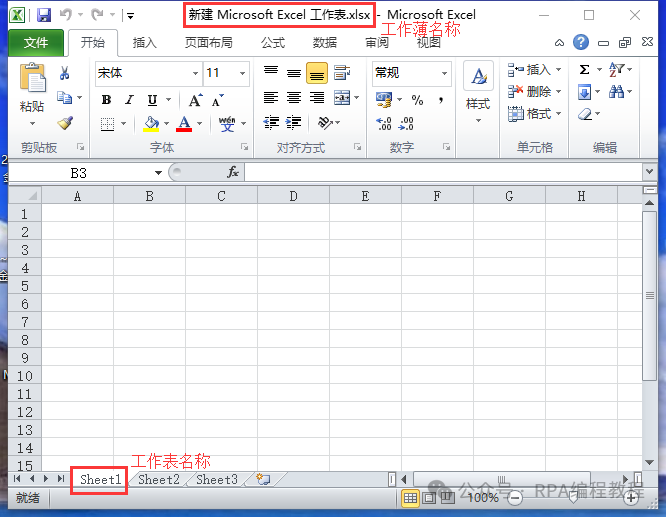Decrease font size with small A icon
Image resolution: width=666 pixels, height=517 pixels.
(218, 100)
